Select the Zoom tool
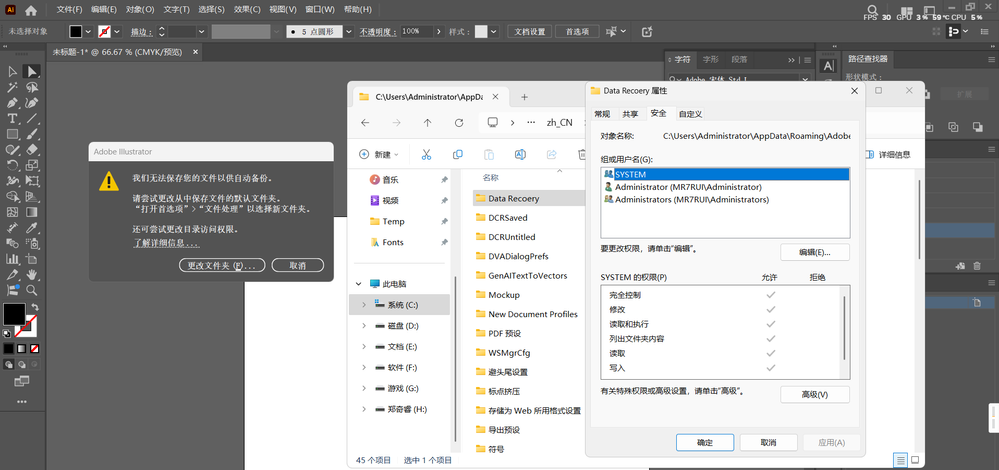 tap(31, 290)
